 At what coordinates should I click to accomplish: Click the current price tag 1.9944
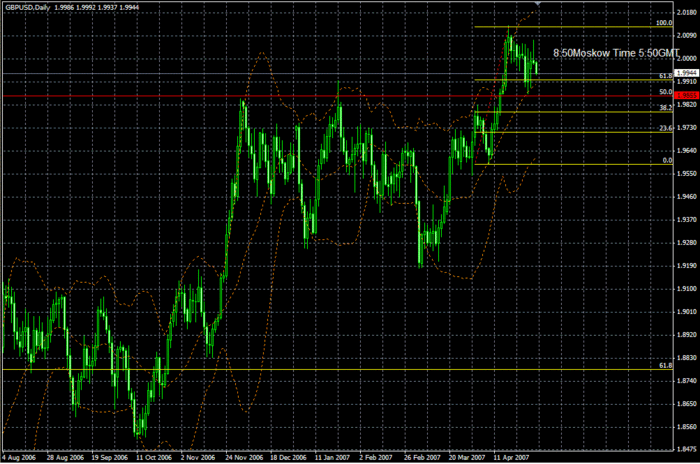point(687,73)
